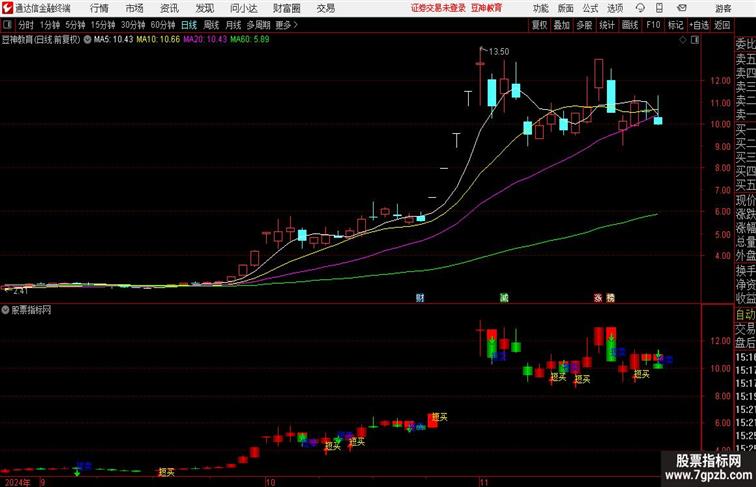
Task: Click the 多股 button
Action: 584,25
